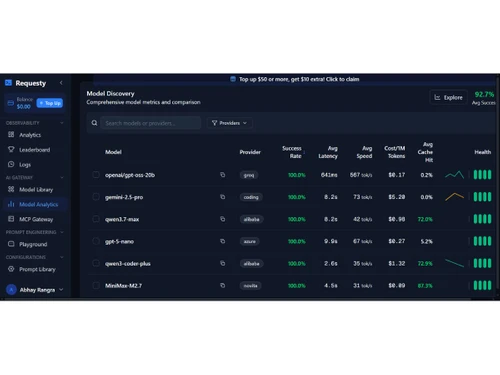Open Model Library in the sidebar

pos(36,189)
